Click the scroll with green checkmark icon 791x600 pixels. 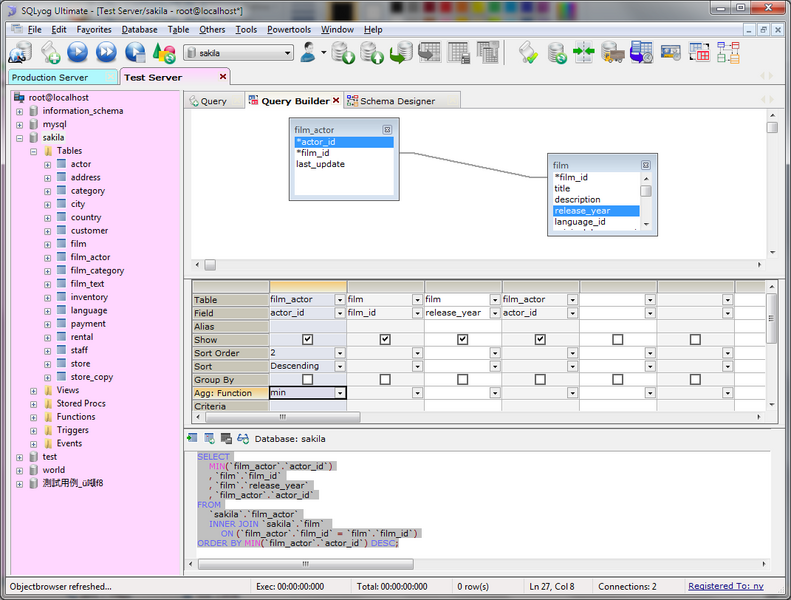tap(528, 52)
